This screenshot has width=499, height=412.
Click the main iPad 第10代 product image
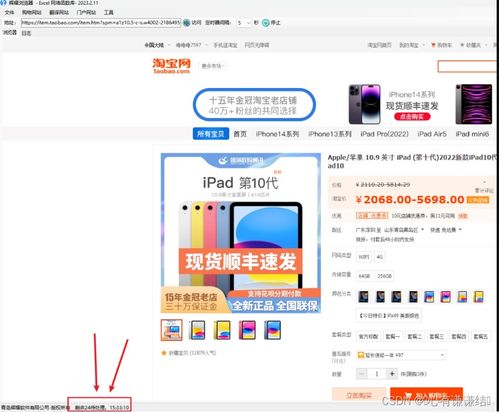pos(241,233)
